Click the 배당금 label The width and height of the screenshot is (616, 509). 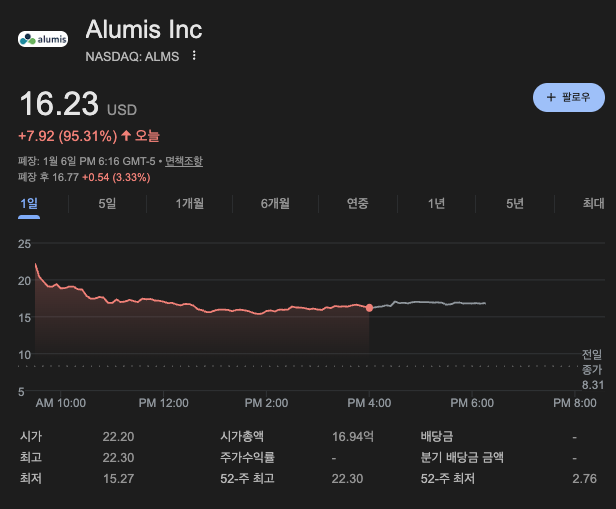pyautogui.click(x=436, y=436)
